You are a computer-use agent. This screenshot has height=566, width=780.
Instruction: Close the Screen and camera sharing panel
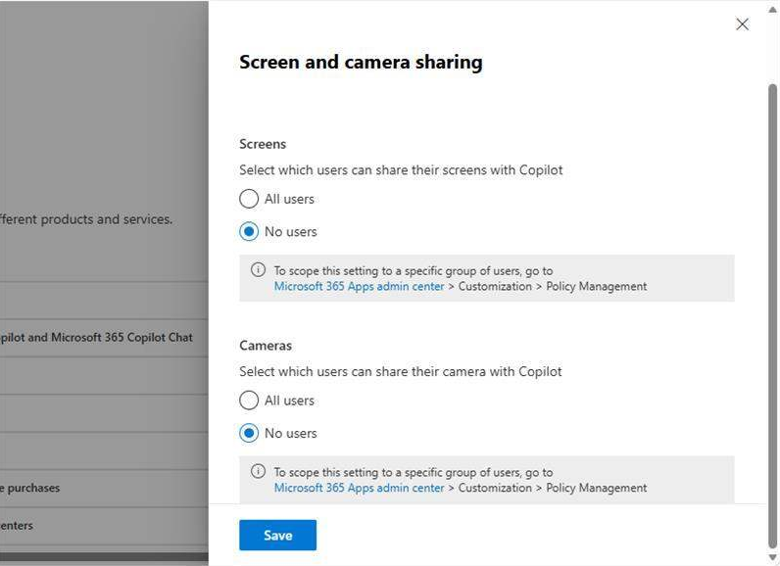tap(742, 24)
